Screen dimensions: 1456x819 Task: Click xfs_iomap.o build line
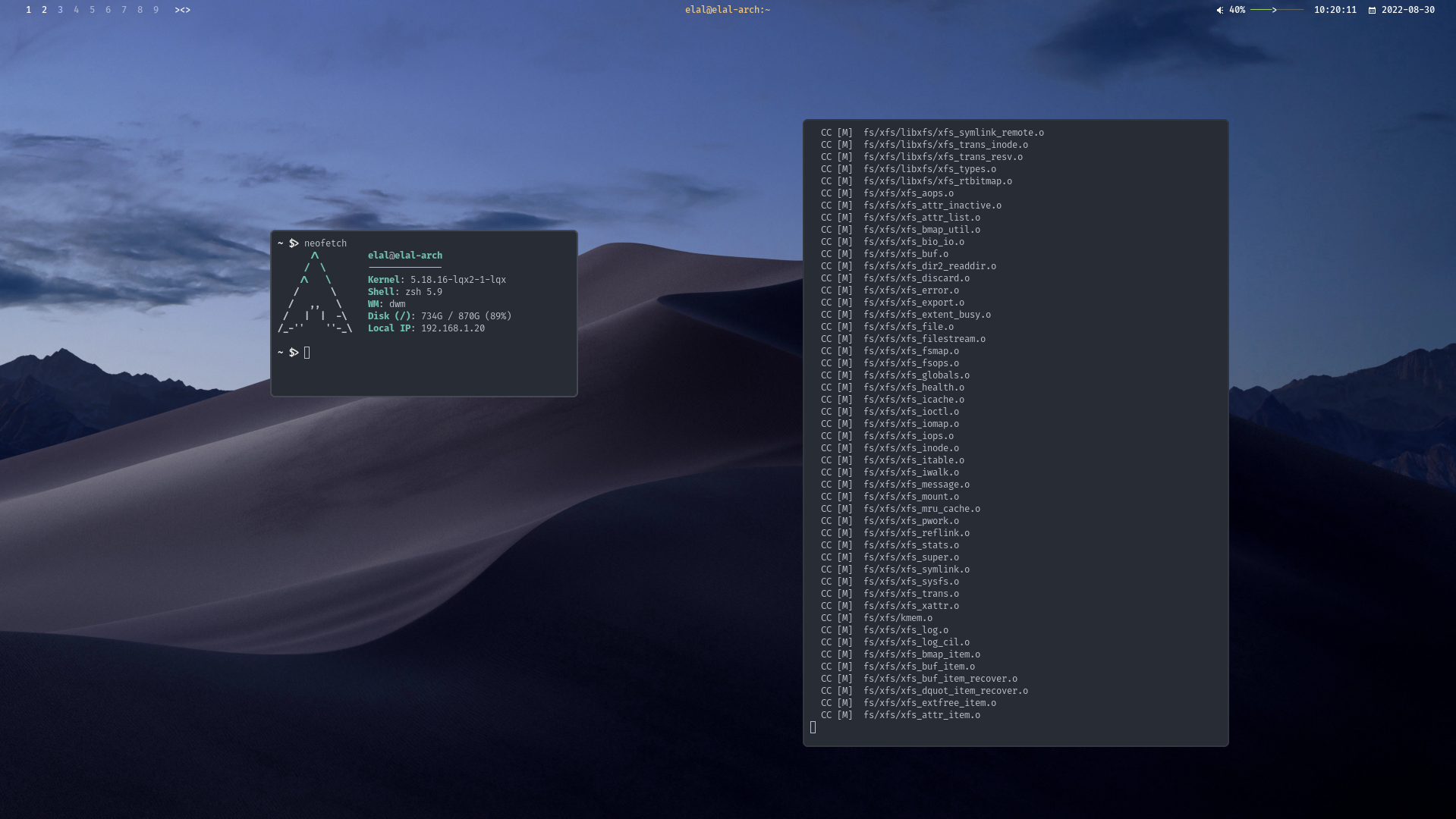[x=889, y=424]
